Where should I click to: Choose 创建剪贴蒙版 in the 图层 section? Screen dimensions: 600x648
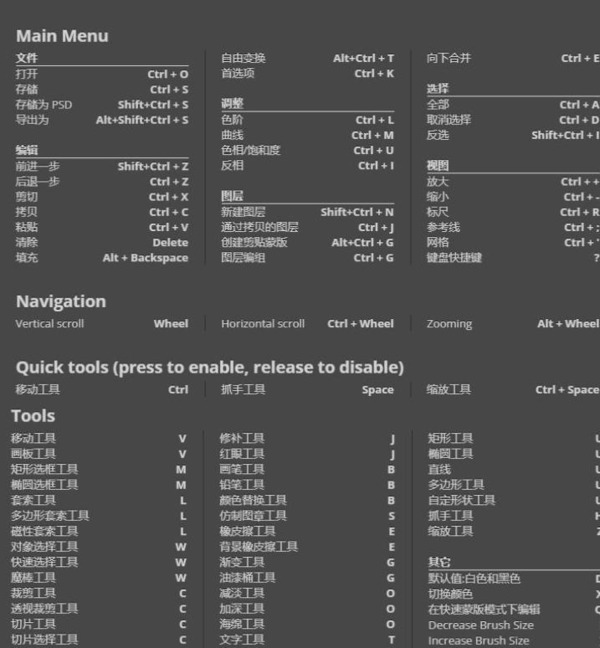click(254, 242)
